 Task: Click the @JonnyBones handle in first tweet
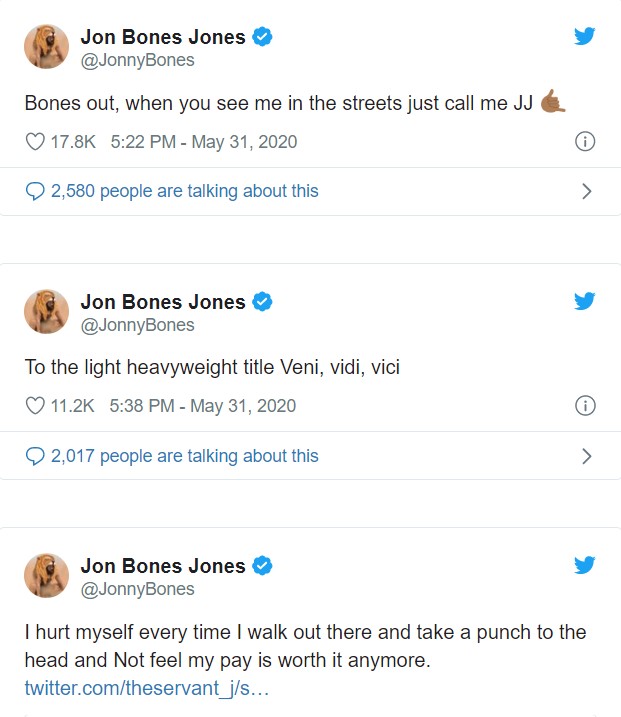click(137, 60)
